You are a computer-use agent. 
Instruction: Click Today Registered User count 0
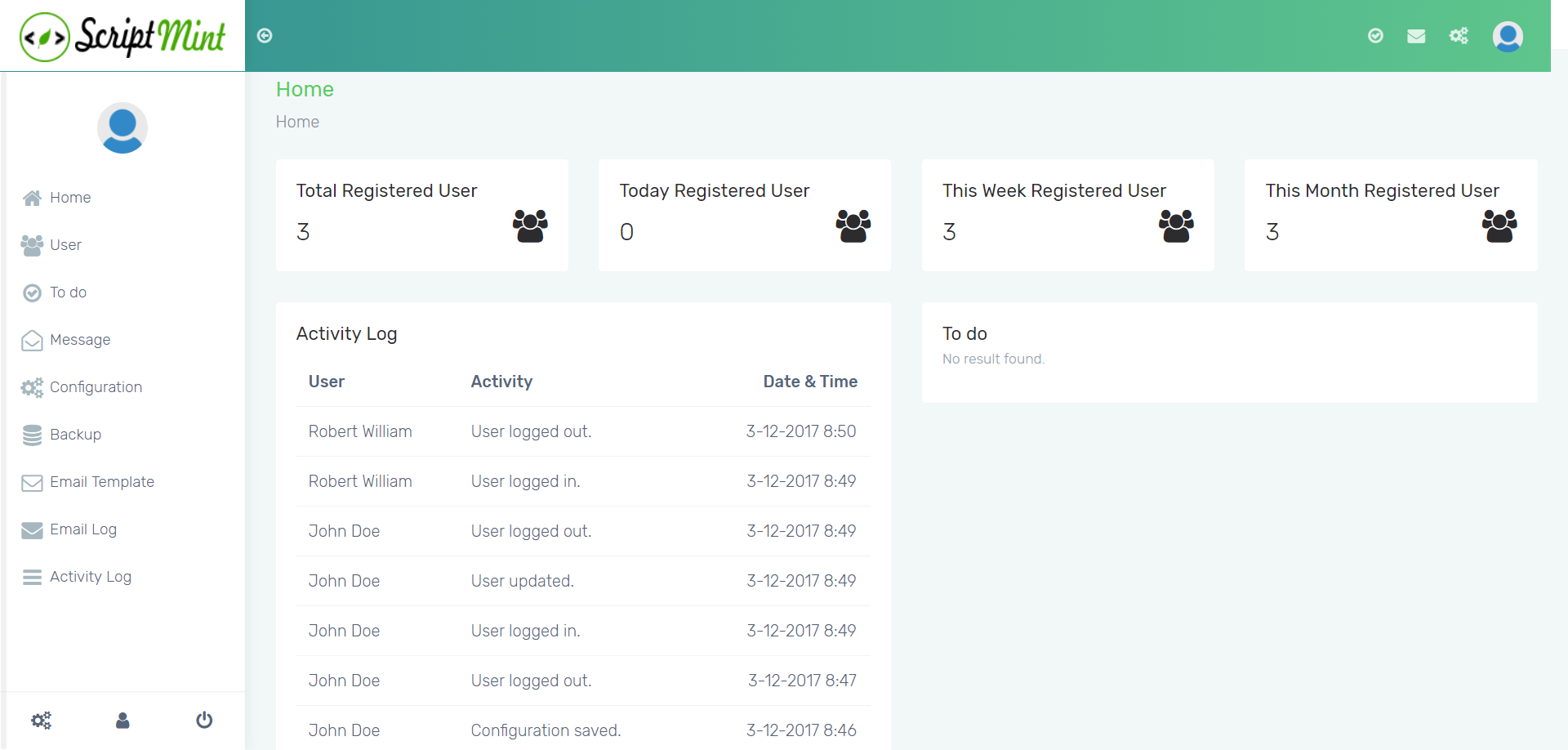pos(626,232)
